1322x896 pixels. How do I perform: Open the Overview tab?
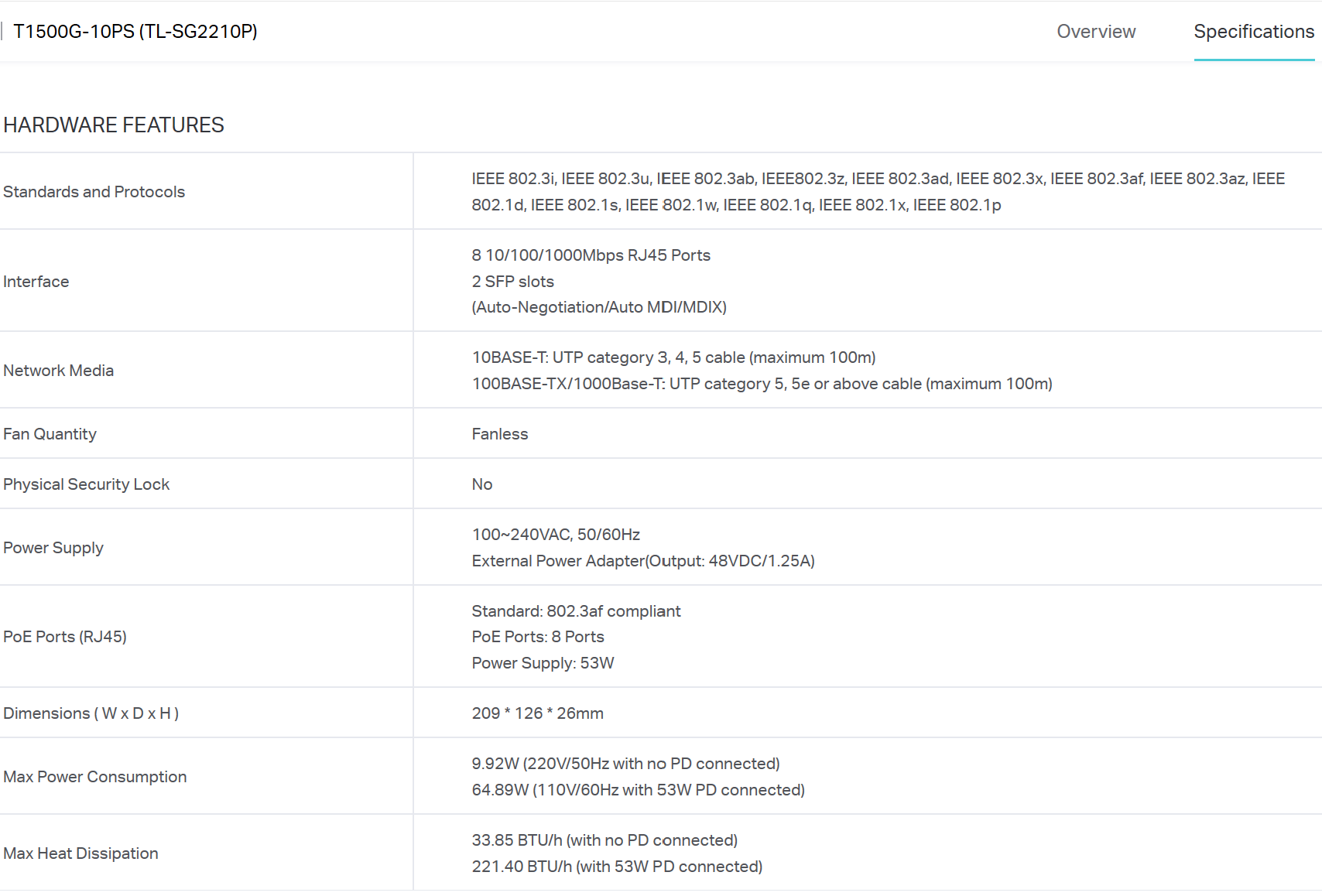pos(1096,32)
